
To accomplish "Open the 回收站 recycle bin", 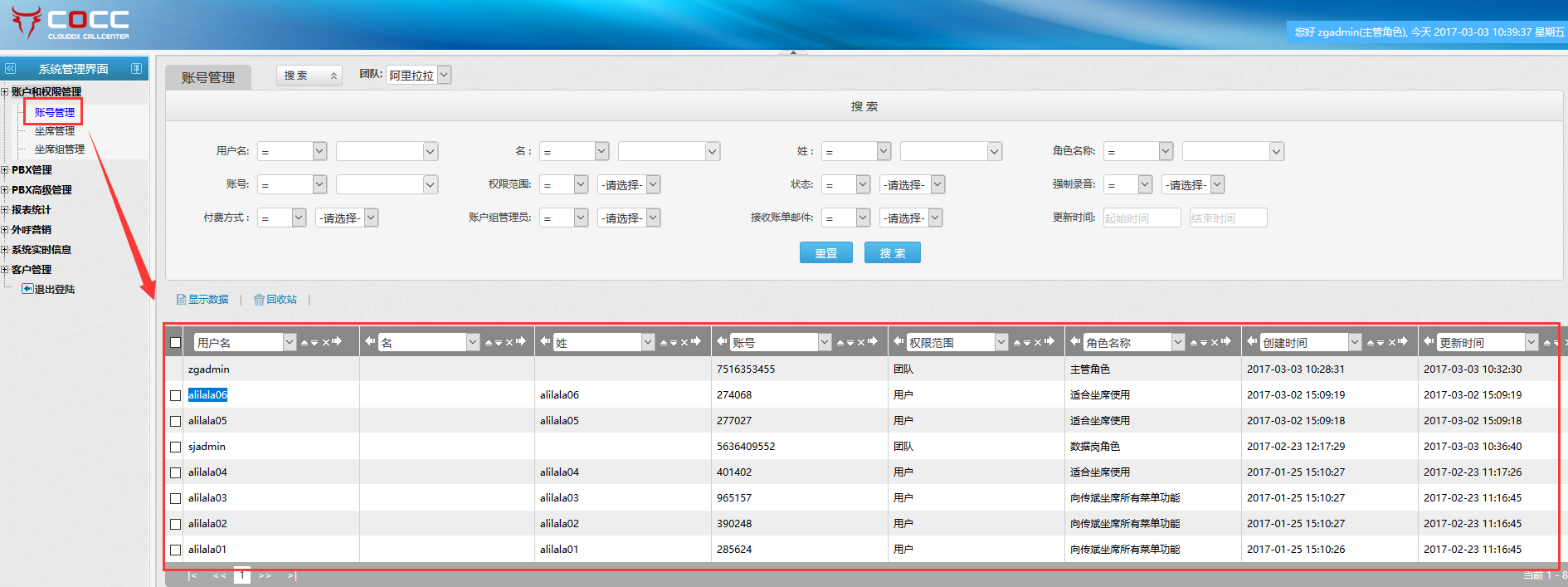I will point(275,300).
